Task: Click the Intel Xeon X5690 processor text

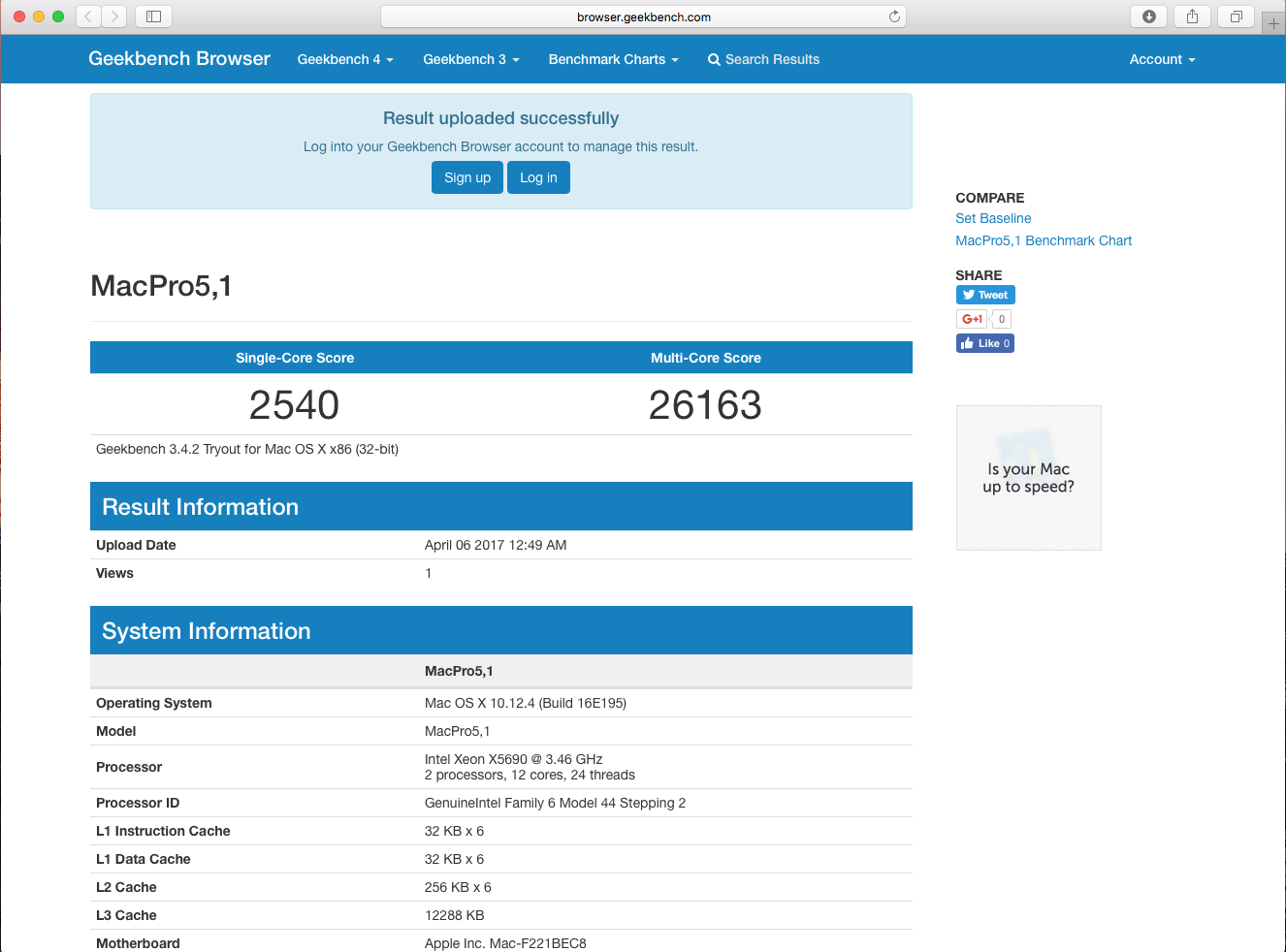Action: pyautogui.click(x=514, y=759)
